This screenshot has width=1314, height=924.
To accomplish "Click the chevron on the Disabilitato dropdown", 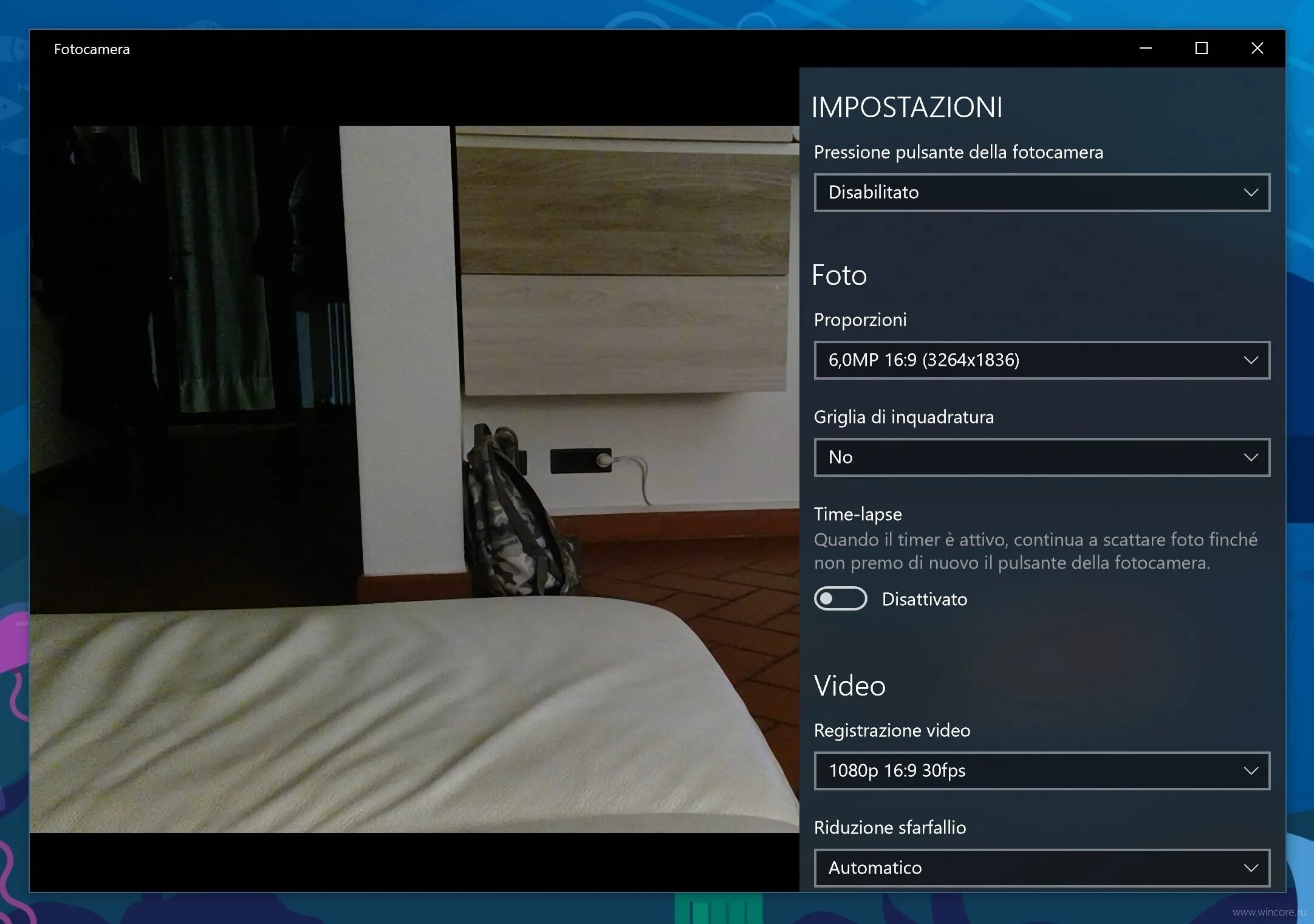I will coord(1251,192).
